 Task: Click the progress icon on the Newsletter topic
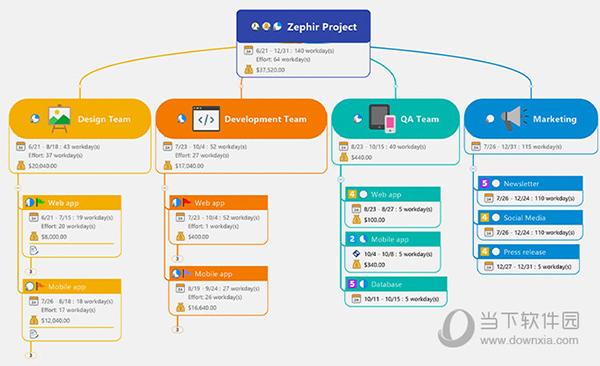[496, 183]
